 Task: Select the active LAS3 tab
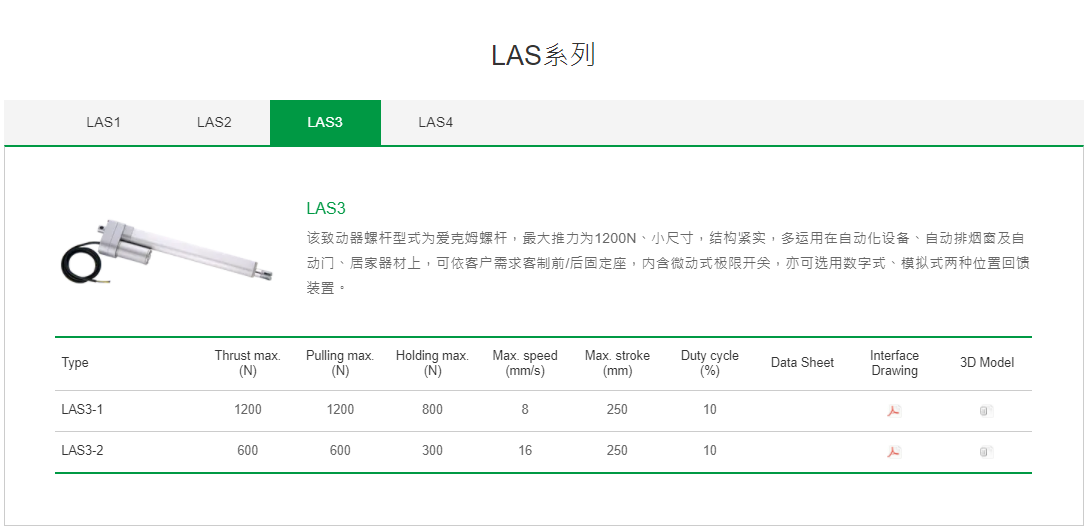click(x=325, y=122)
